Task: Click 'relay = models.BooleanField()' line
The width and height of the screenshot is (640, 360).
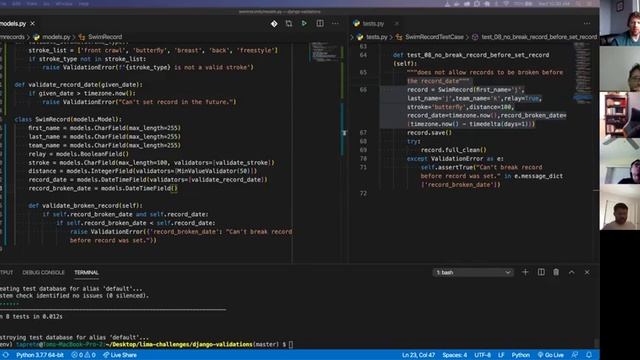Action: pos(78,154)
